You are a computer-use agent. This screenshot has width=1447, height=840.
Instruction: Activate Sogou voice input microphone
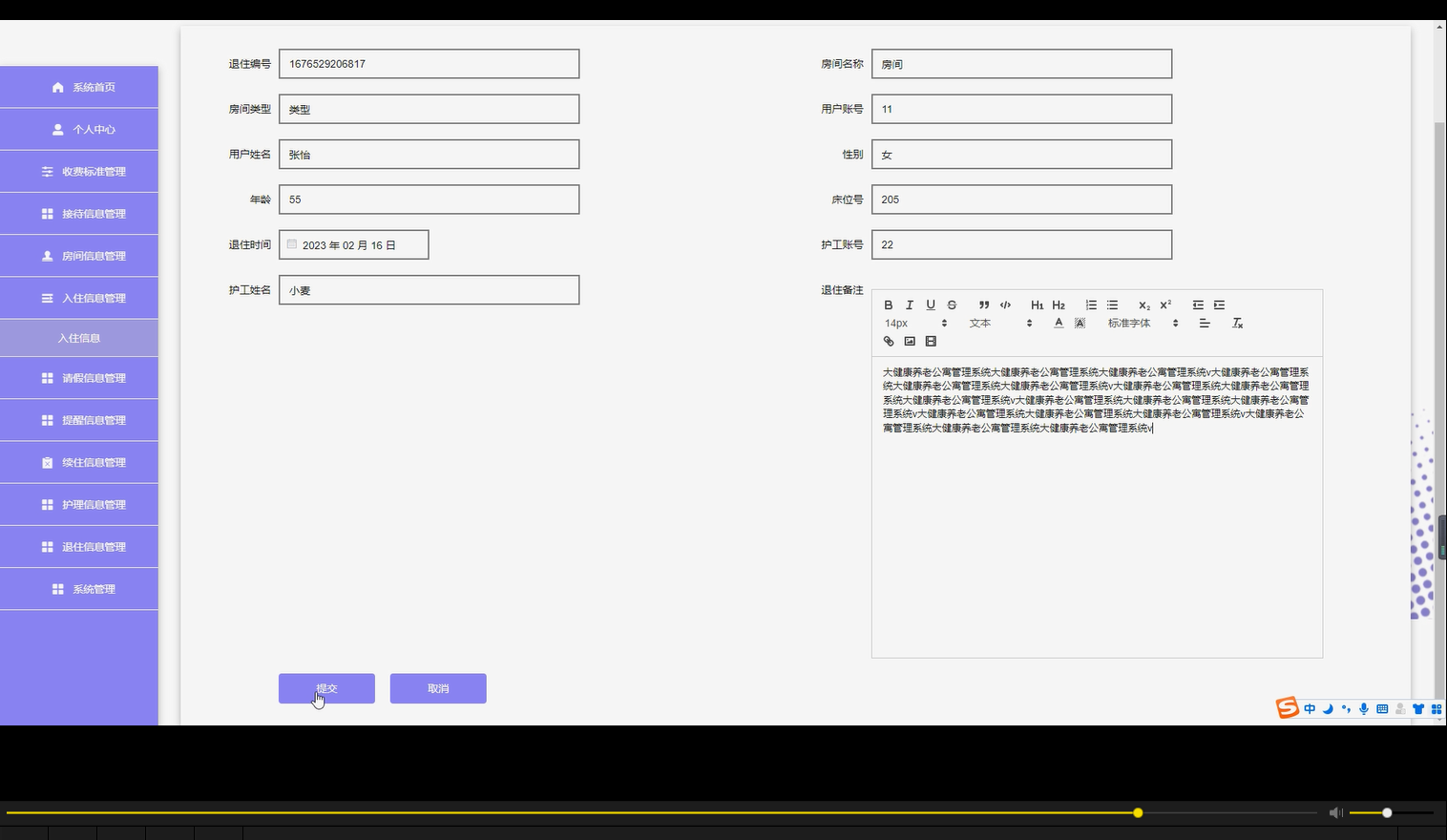pyautogui.click(x=1364, y=708)
